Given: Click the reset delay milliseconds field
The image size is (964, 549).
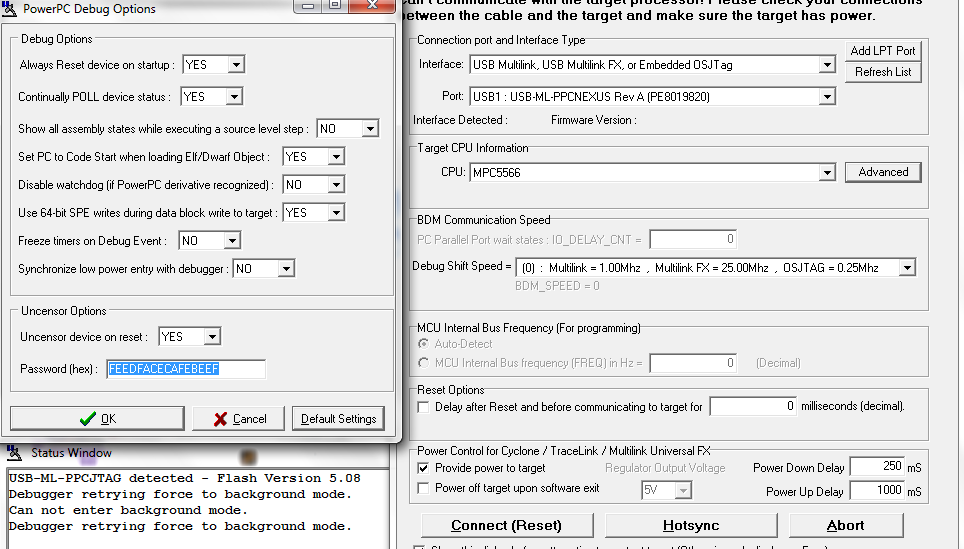Looking at the screenshot, I should click(753, 406).
